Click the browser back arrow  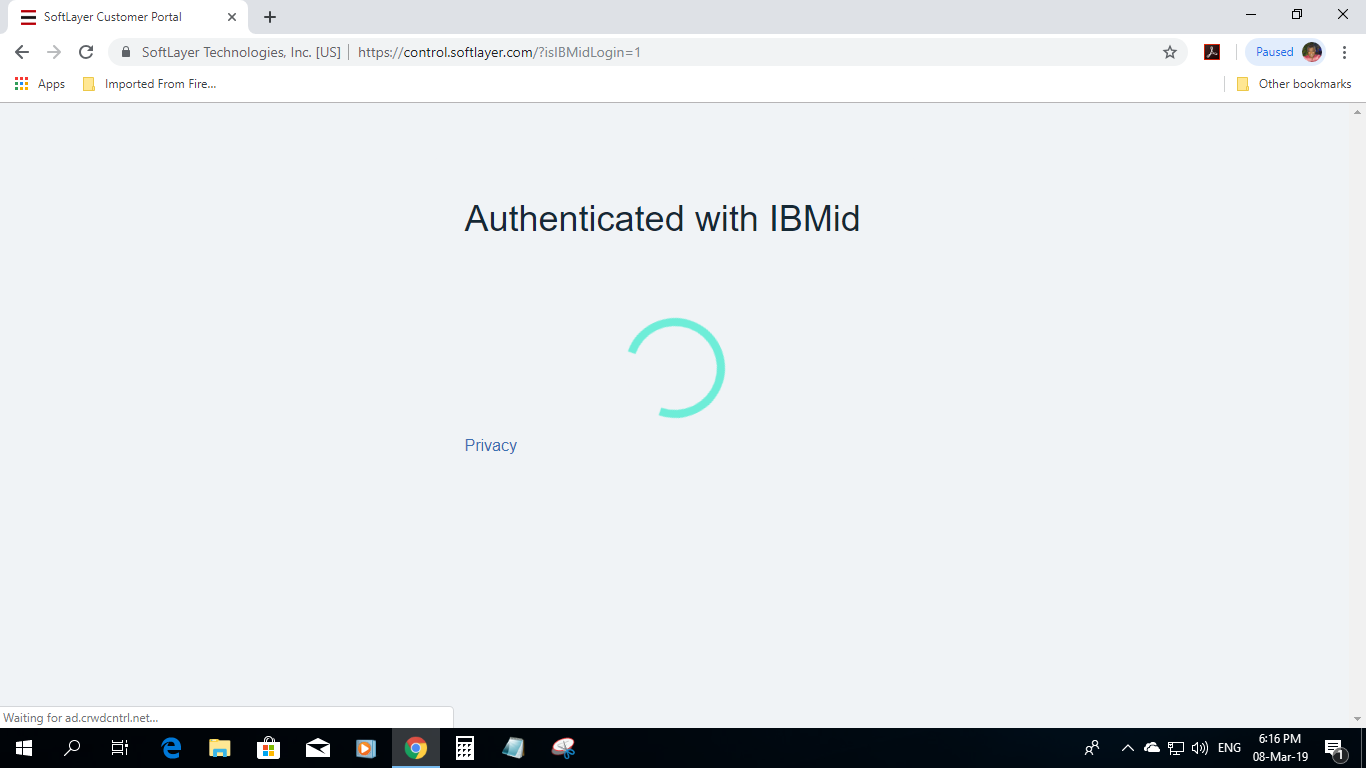pyautogui.click(x=22, y=52)
